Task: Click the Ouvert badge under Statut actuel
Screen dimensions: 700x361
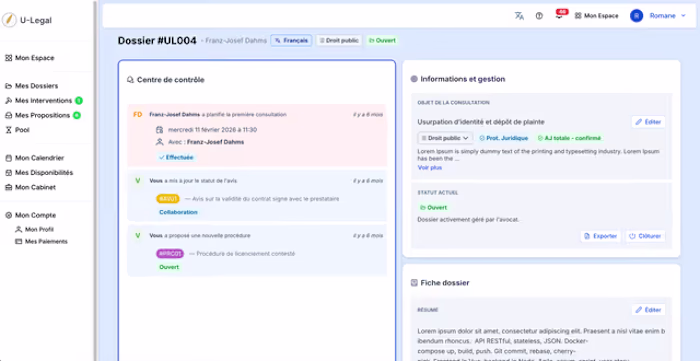Action: point(433,207)
